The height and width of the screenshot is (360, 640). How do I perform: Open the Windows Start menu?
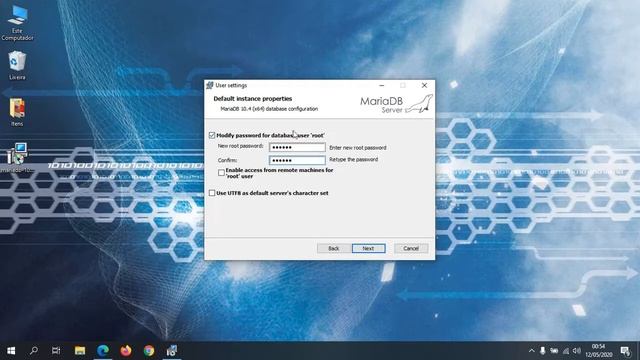(11, 351)
